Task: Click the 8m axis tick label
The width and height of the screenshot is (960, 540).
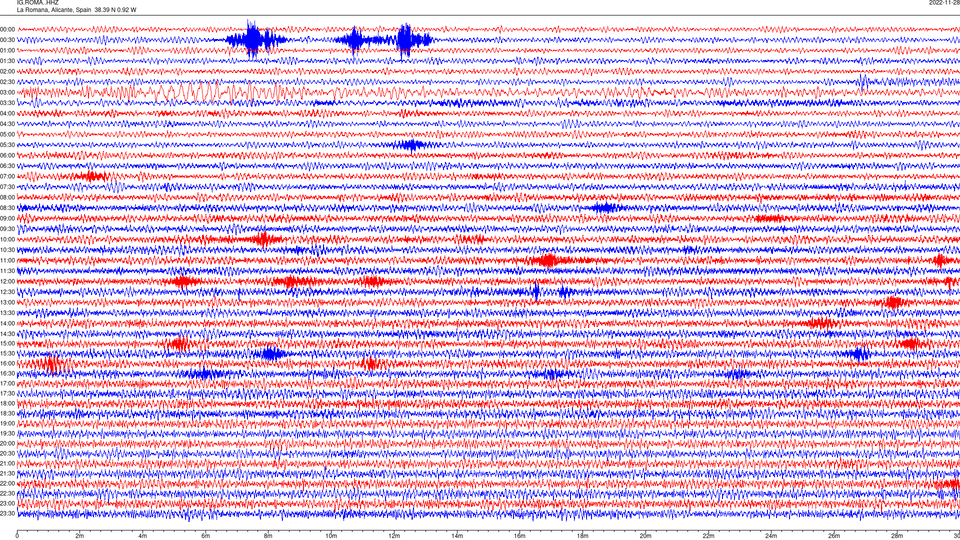Action: 268,536
